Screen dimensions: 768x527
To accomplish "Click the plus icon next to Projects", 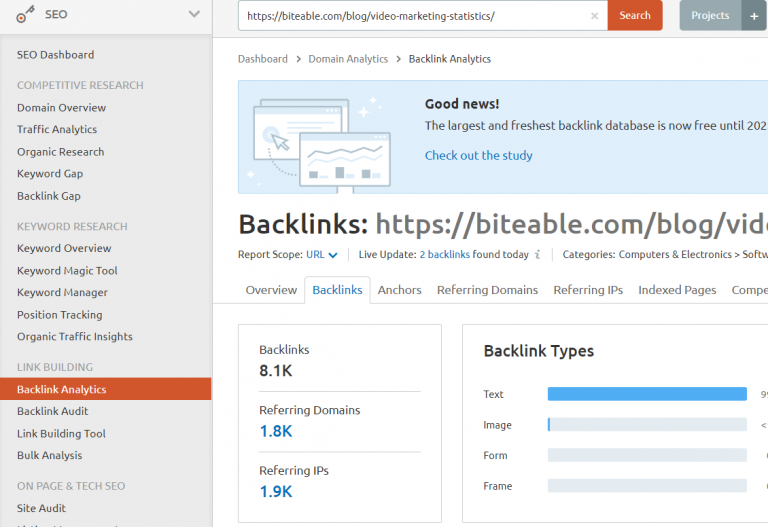I will tap(754, 16).
